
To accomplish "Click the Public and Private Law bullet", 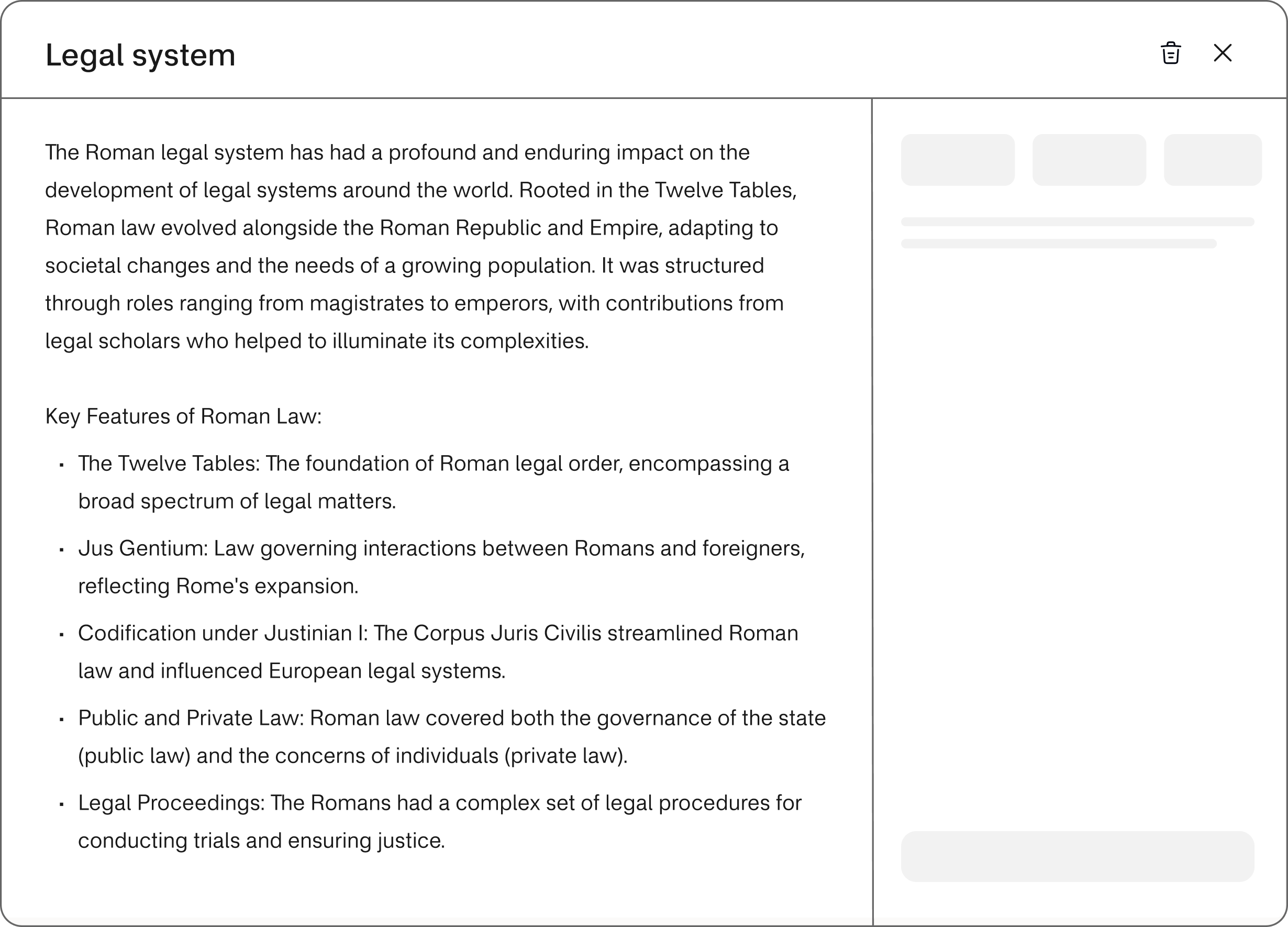I will pos(451,736).
